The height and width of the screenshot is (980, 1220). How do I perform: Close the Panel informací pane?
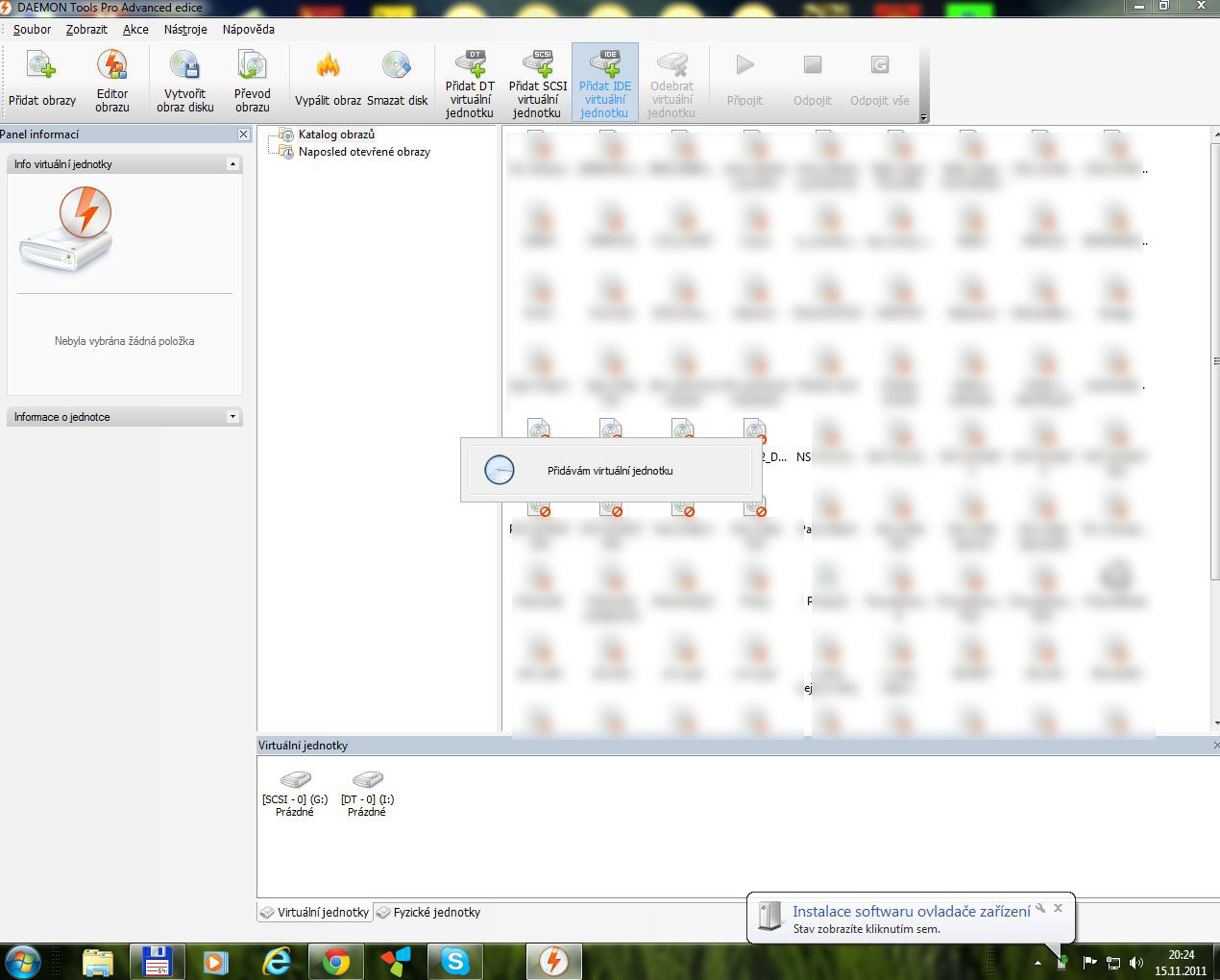(x=244, y=135)
